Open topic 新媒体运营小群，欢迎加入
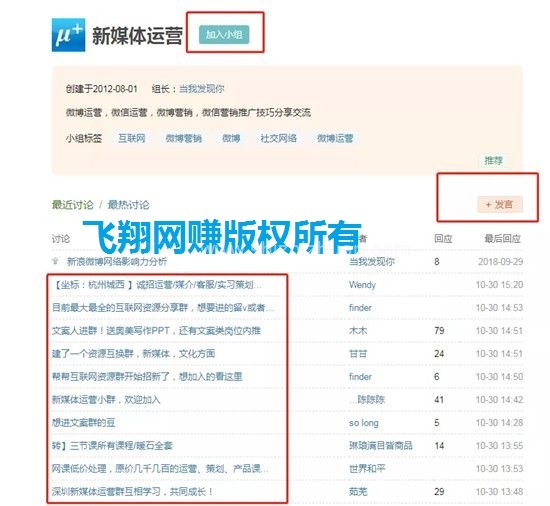550x506 pixels. [x=106, y=400]
